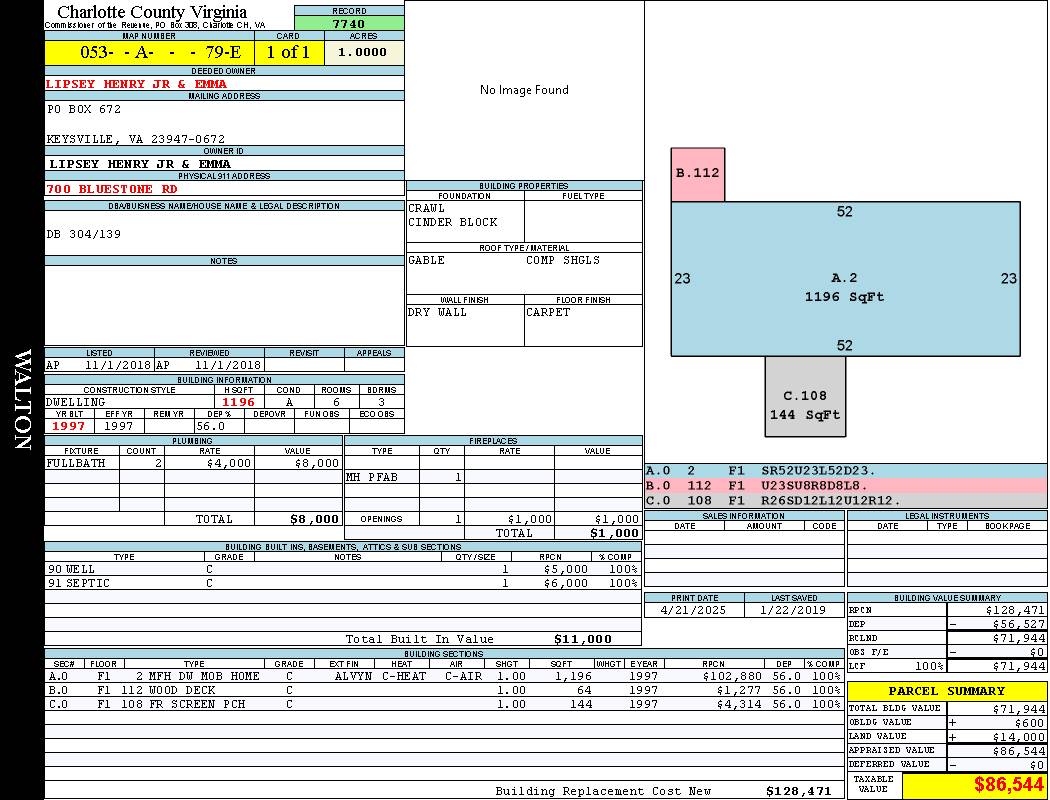This screenshot has height=800, width=1050.
Task: Click floor finish value CARPET
Action: point(548,312)
